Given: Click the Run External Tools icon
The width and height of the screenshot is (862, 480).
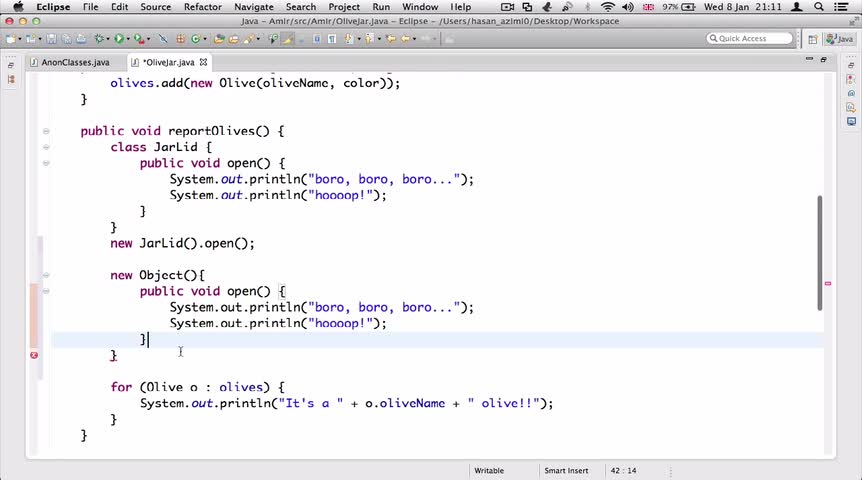Looking at the screenshot, I should pos(139,39).
